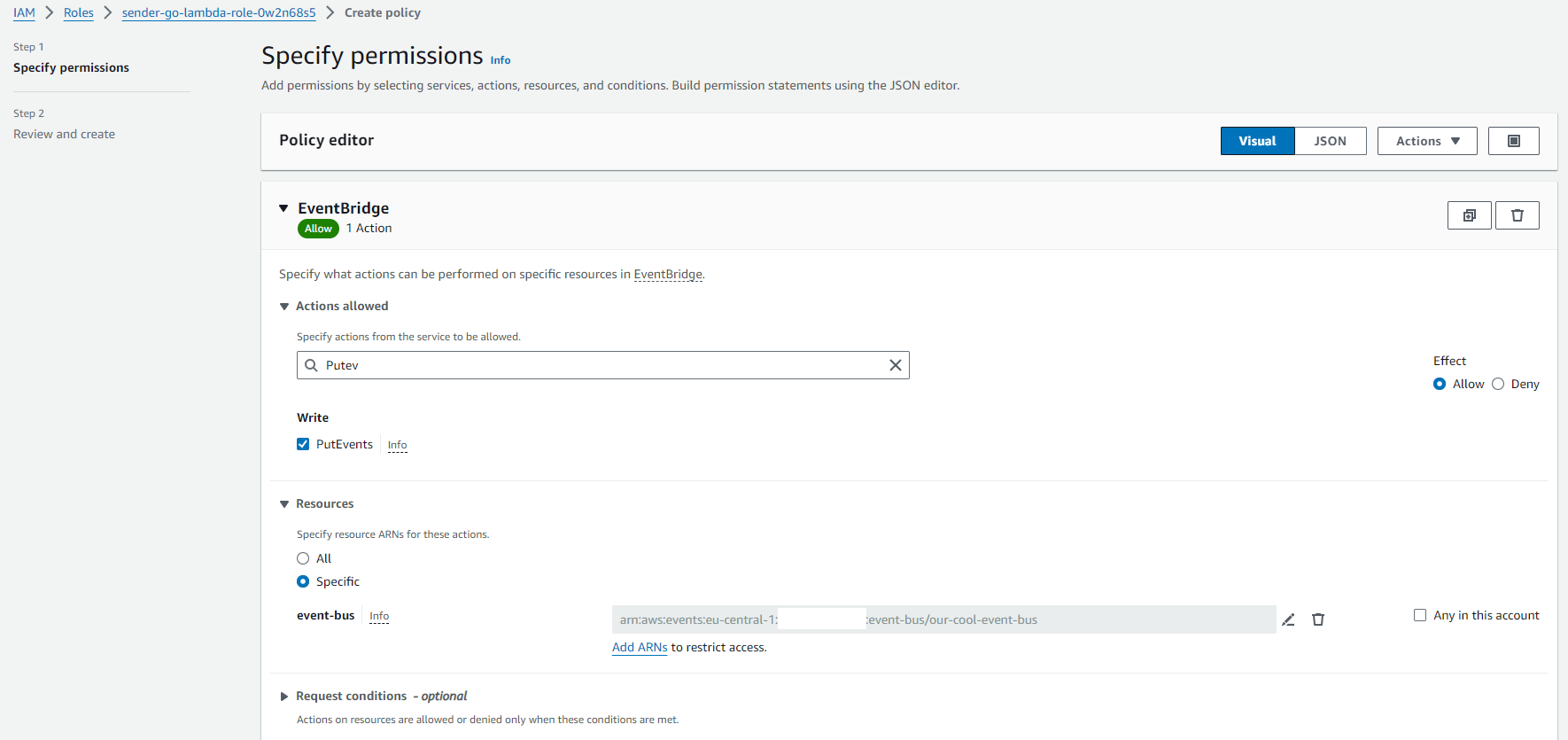Go to IAM breadcrumb link
Screen dimensions: 1568x740
(24, 12)
